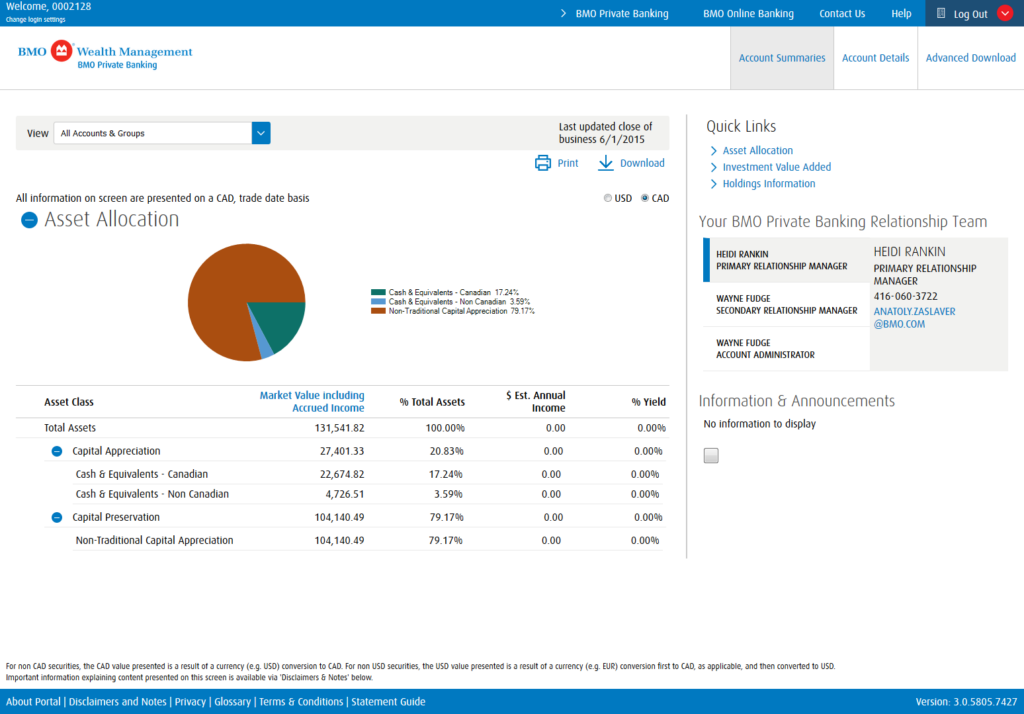
Task: Click the chevron beside Holdings Information
Action: click(713, 184)
